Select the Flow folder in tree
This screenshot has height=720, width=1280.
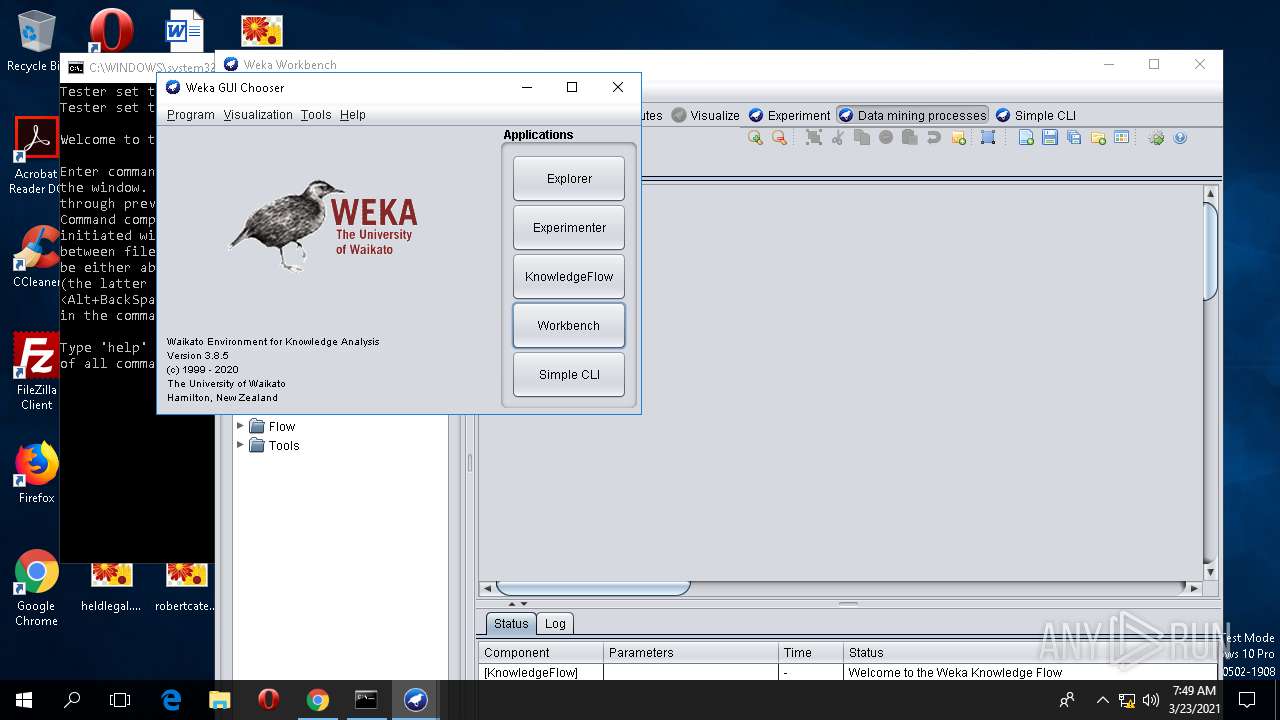coord(272,426)
